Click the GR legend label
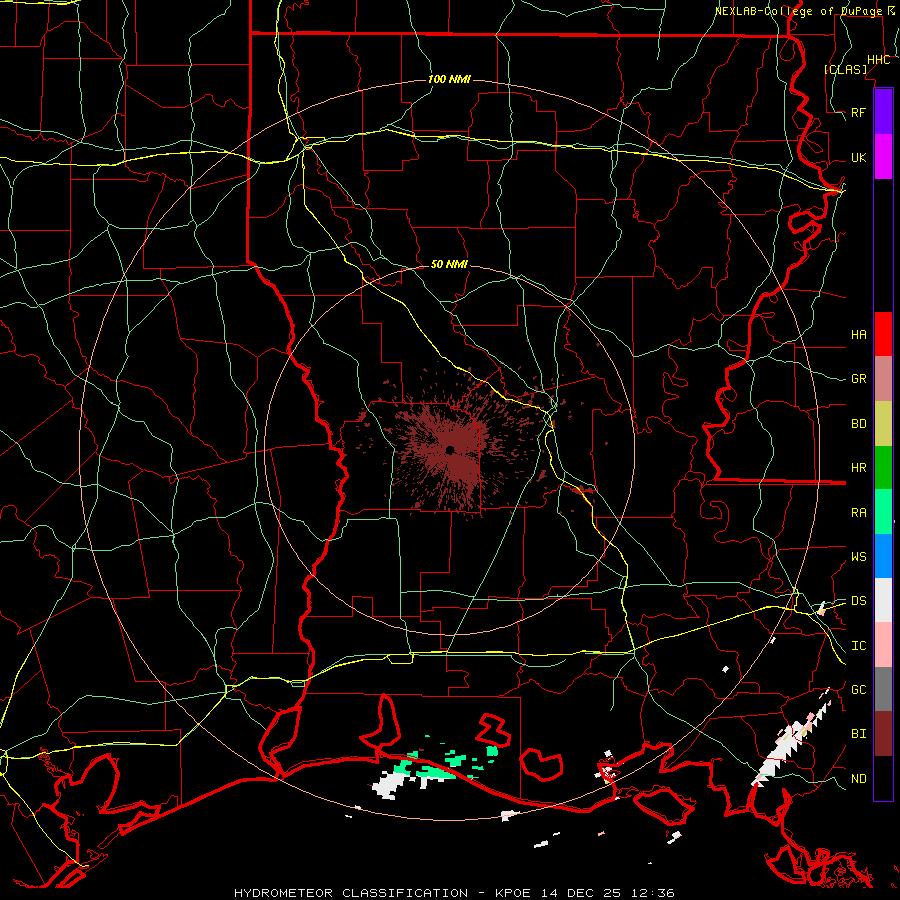Screen dimensions: 900x900 click(x=858, y=379)
